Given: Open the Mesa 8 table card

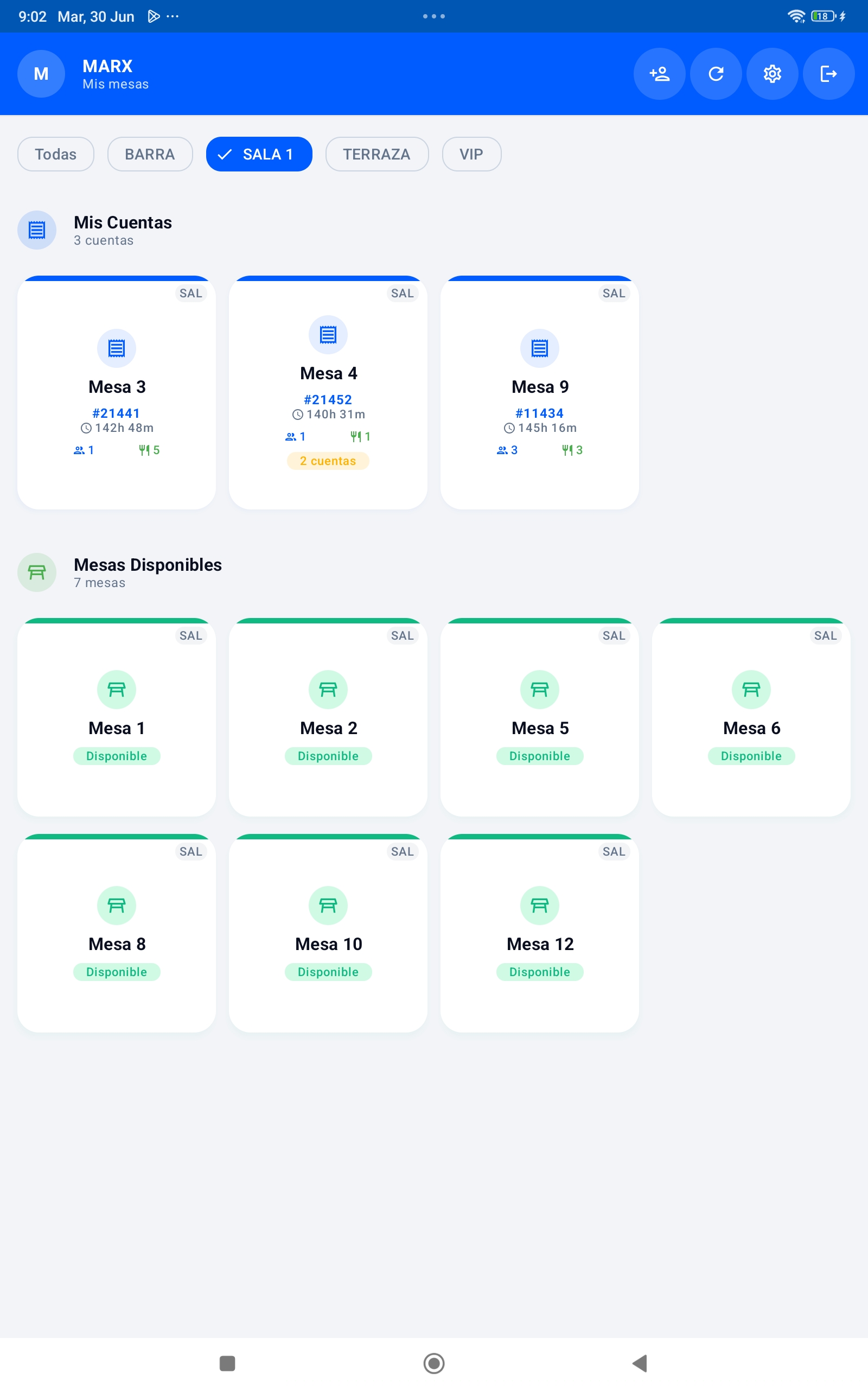Looking at the screenshot, I should [117, 933].
